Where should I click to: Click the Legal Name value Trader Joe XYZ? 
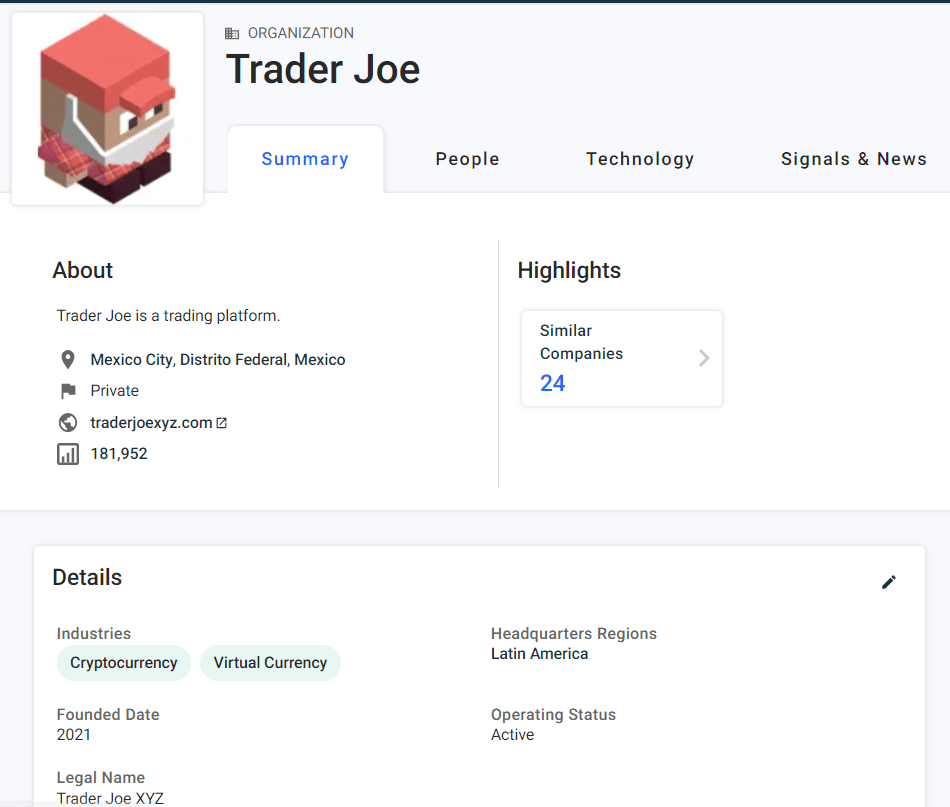point(110,799)
